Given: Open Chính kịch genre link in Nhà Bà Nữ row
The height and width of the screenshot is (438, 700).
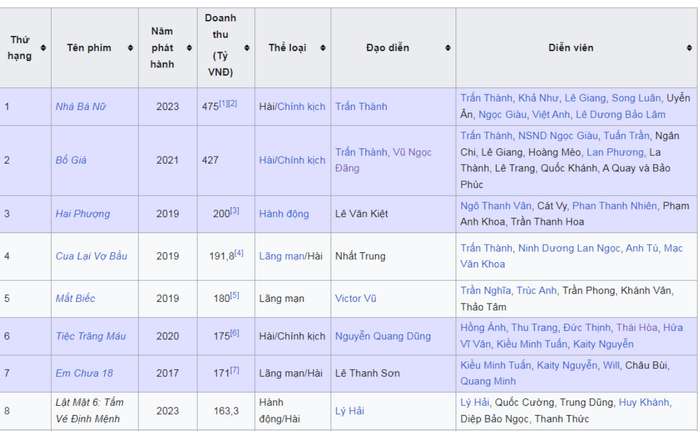Looking at the screenshot, I should [301, 107].
